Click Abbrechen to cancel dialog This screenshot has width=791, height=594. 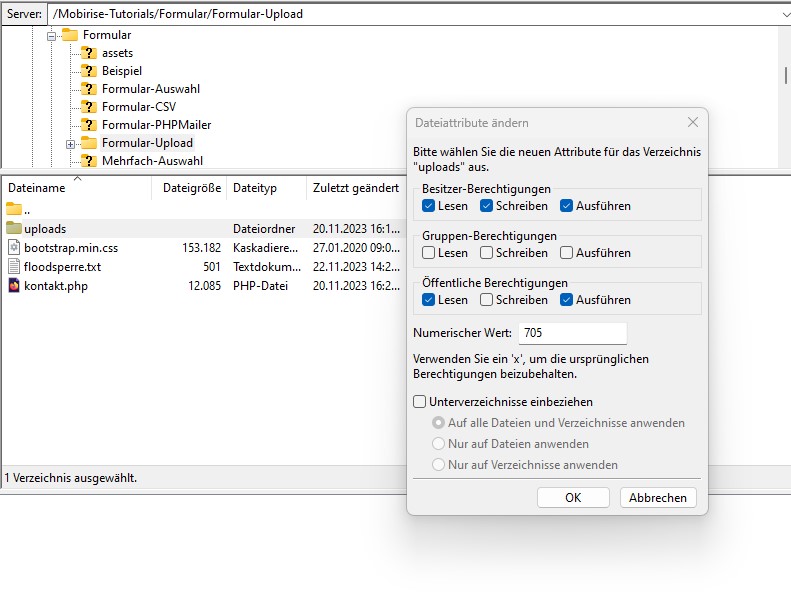tap(658, 498)
